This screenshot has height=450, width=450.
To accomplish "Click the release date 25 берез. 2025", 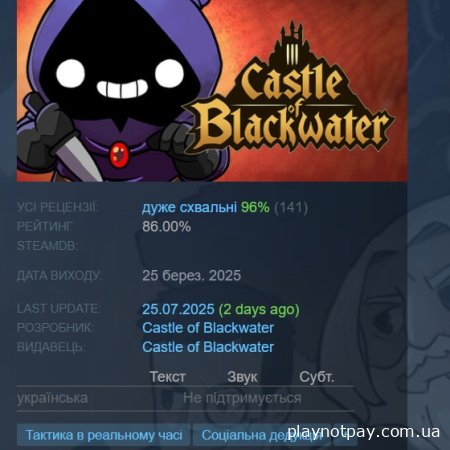I will pyautogui.click(x=191, y=276).
